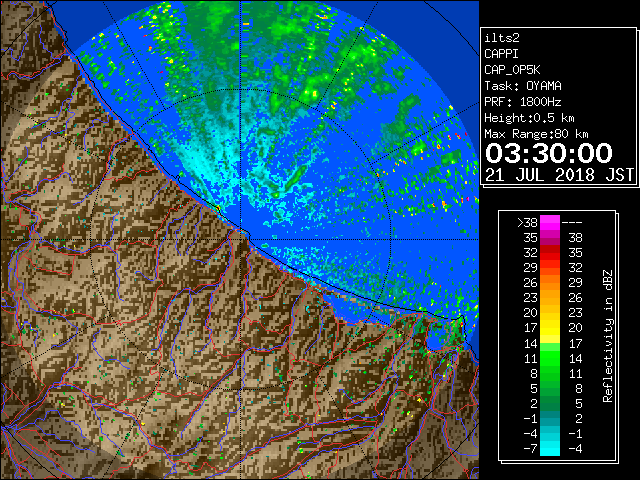Screen dimensions: 640x480
Task: Pick the orange 26–29 dBZ legend band
Action: [550, 282]
